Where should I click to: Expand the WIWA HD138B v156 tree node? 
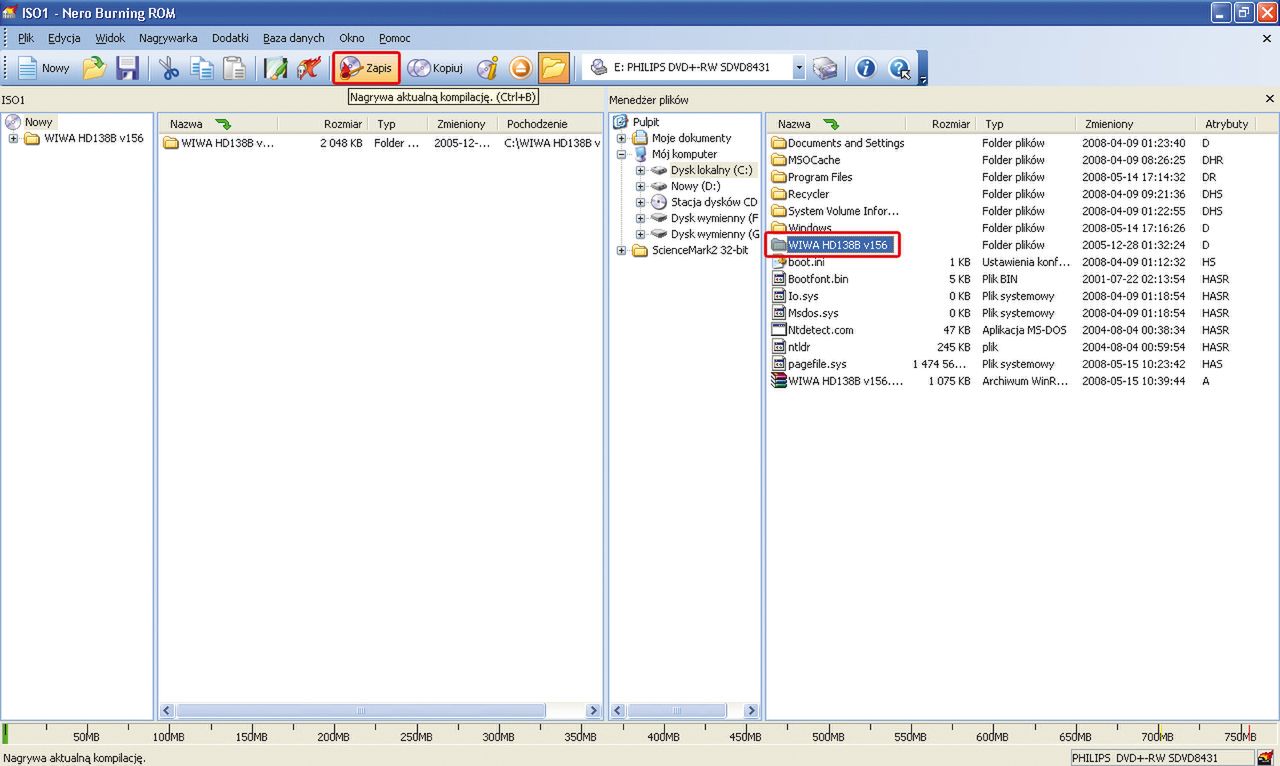pos(14,138)
